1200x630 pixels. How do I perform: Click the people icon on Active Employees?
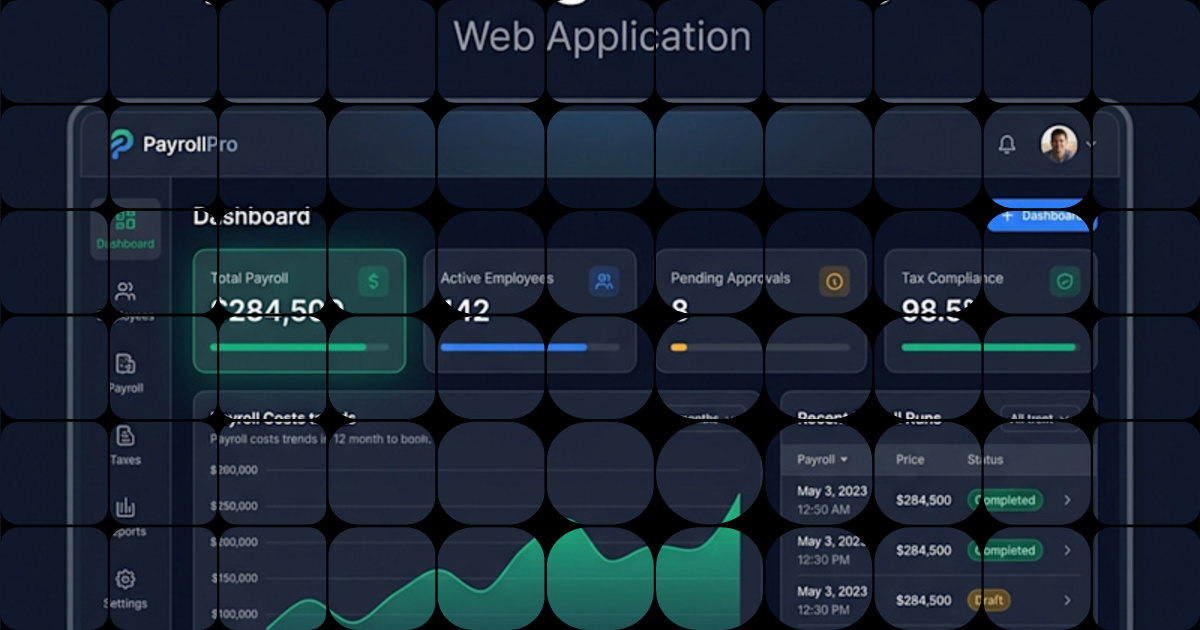coord(604,282)
